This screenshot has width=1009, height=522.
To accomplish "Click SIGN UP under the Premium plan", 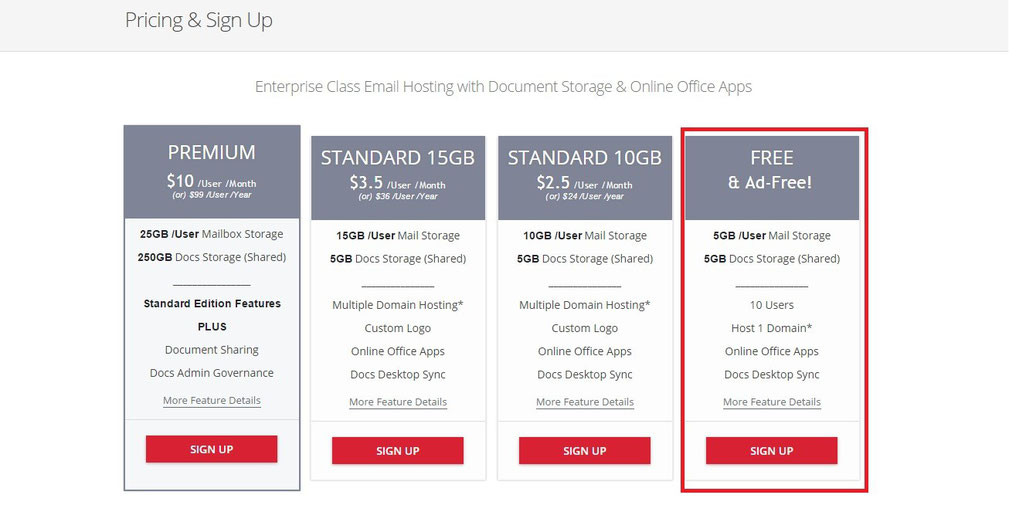I will (212, 449).
